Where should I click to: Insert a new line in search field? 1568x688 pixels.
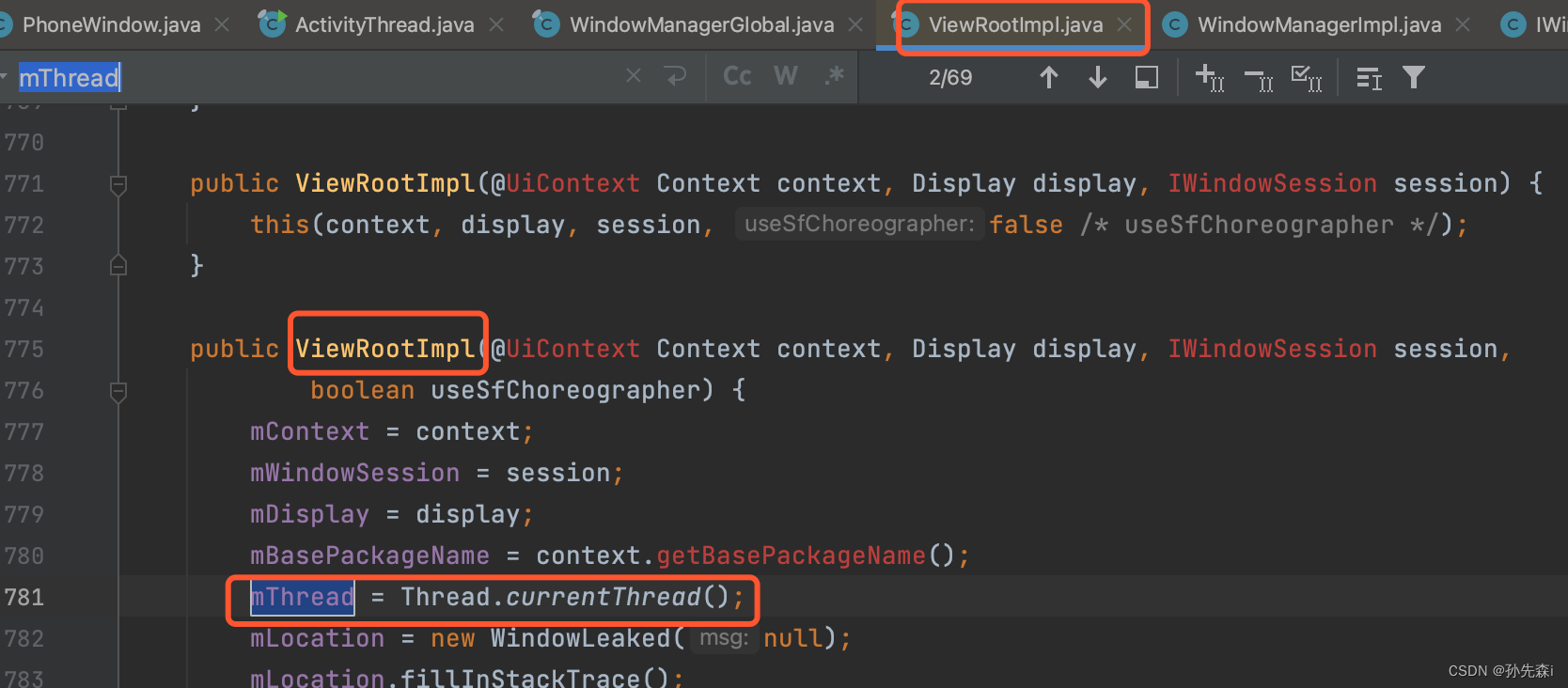(x=675, y=76)
